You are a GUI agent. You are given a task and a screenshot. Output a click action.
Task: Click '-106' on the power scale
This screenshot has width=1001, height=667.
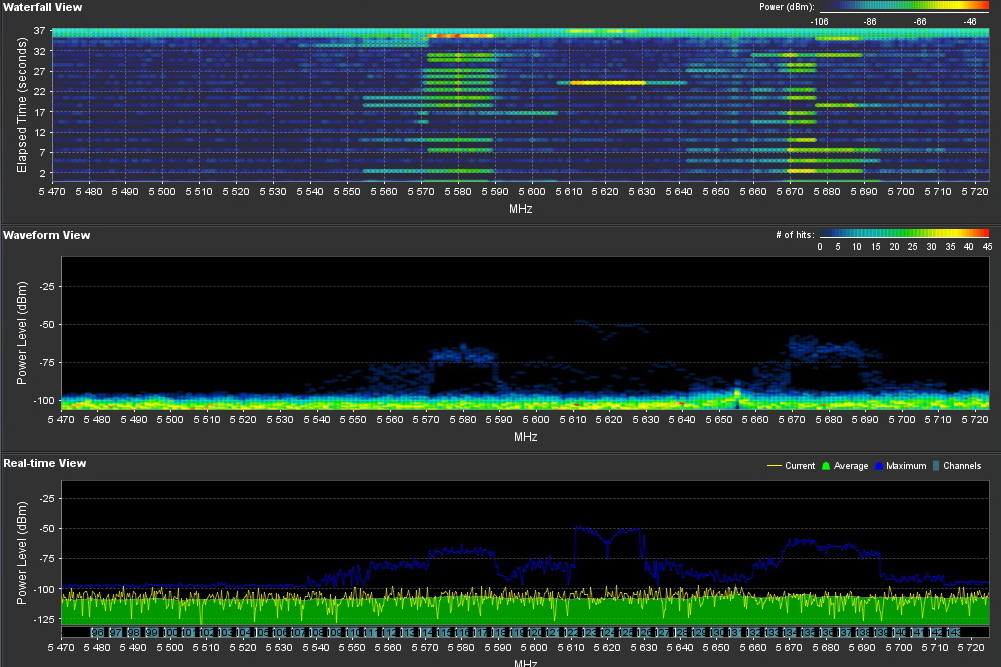coord(819,22)
